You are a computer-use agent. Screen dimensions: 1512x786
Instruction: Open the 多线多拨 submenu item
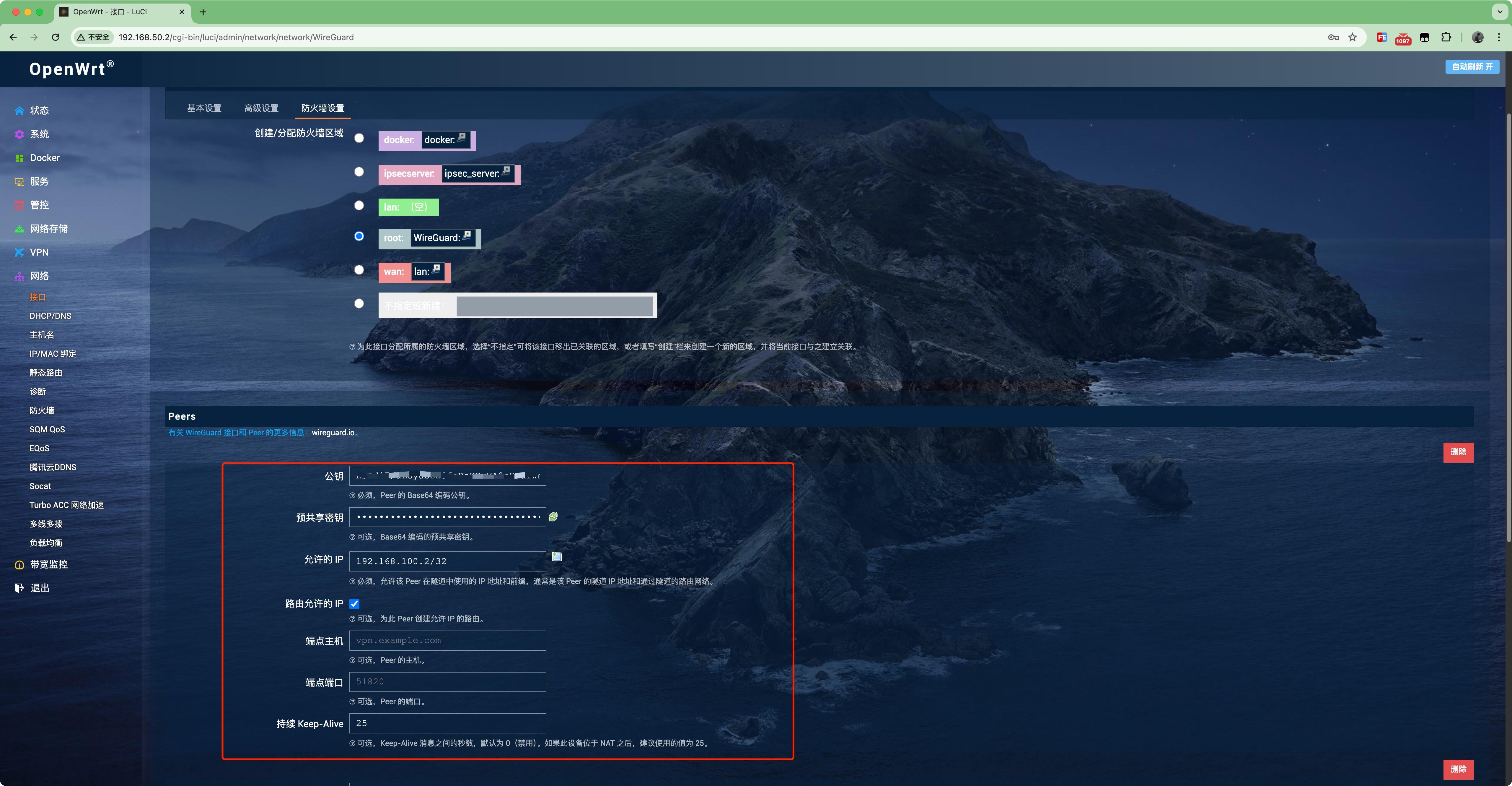[46, 524]
